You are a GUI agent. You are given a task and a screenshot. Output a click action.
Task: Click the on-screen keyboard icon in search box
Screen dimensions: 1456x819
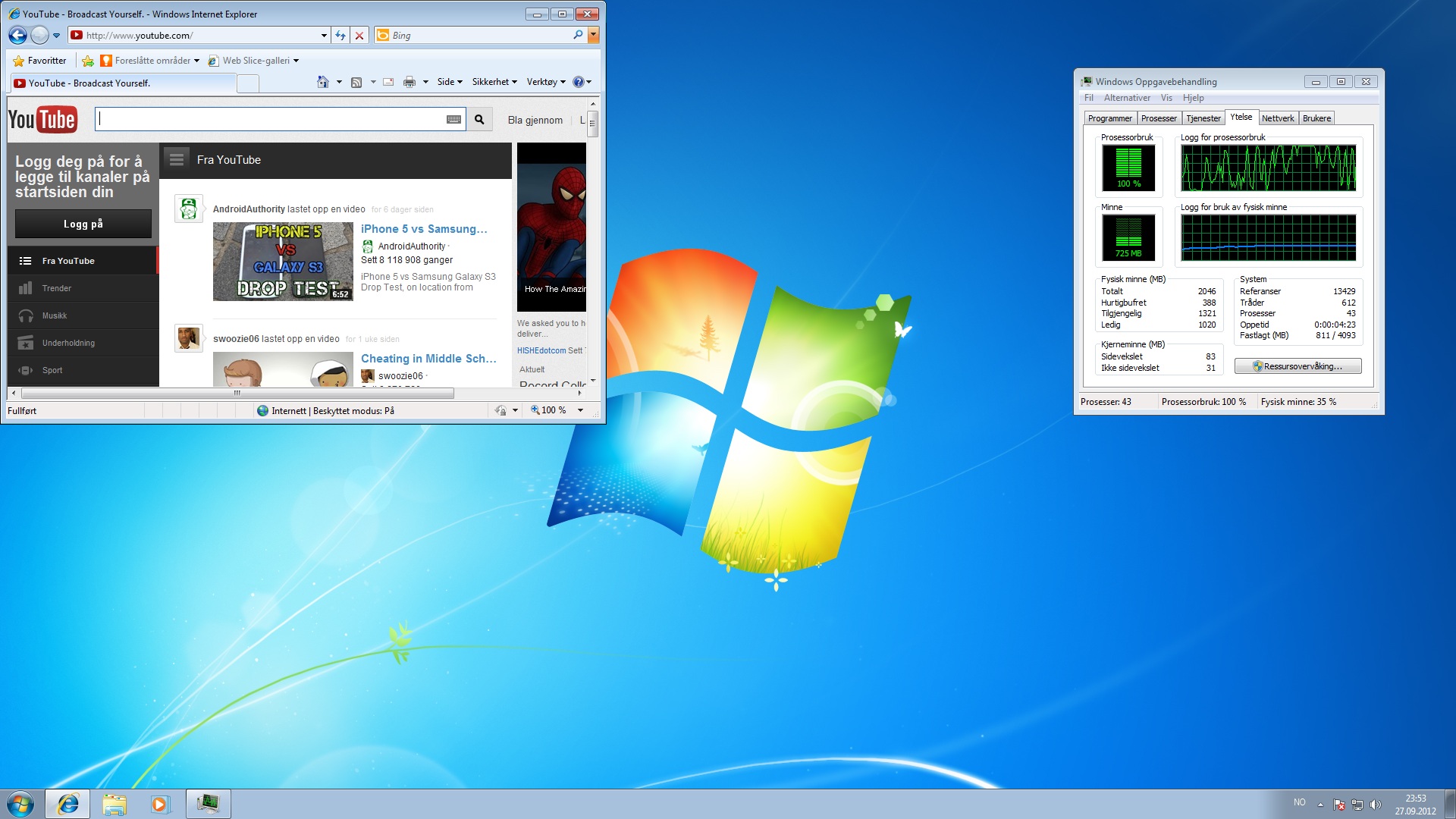tap(453, 120)
